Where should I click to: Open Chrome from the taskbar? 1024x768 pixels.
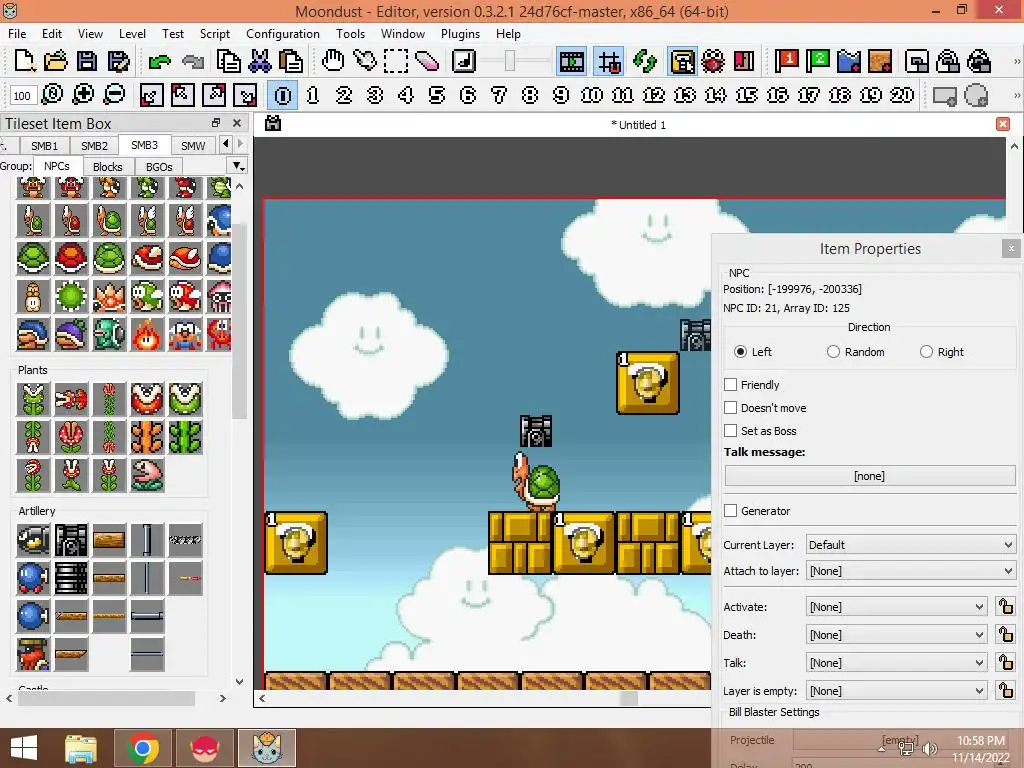(x=143, y=748)
